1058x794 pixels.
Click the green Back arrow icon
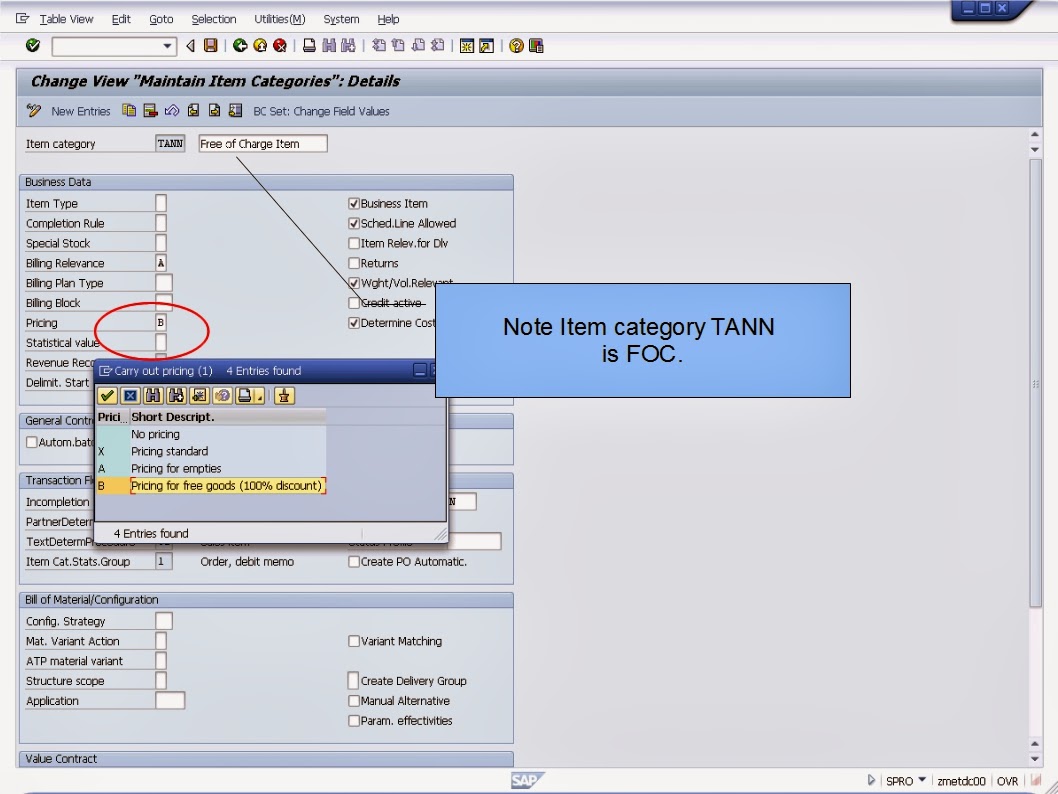point(240,45)
